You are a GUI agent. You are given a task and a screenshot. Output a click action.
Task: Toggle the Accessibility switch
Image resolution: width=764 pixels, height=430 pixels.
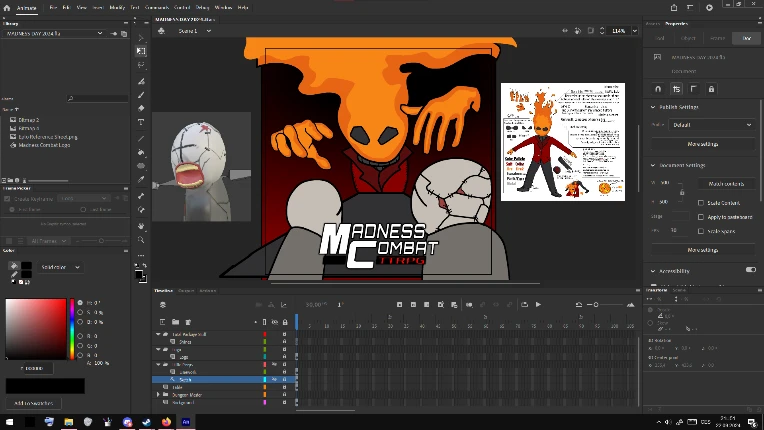[x=751, y=269]
